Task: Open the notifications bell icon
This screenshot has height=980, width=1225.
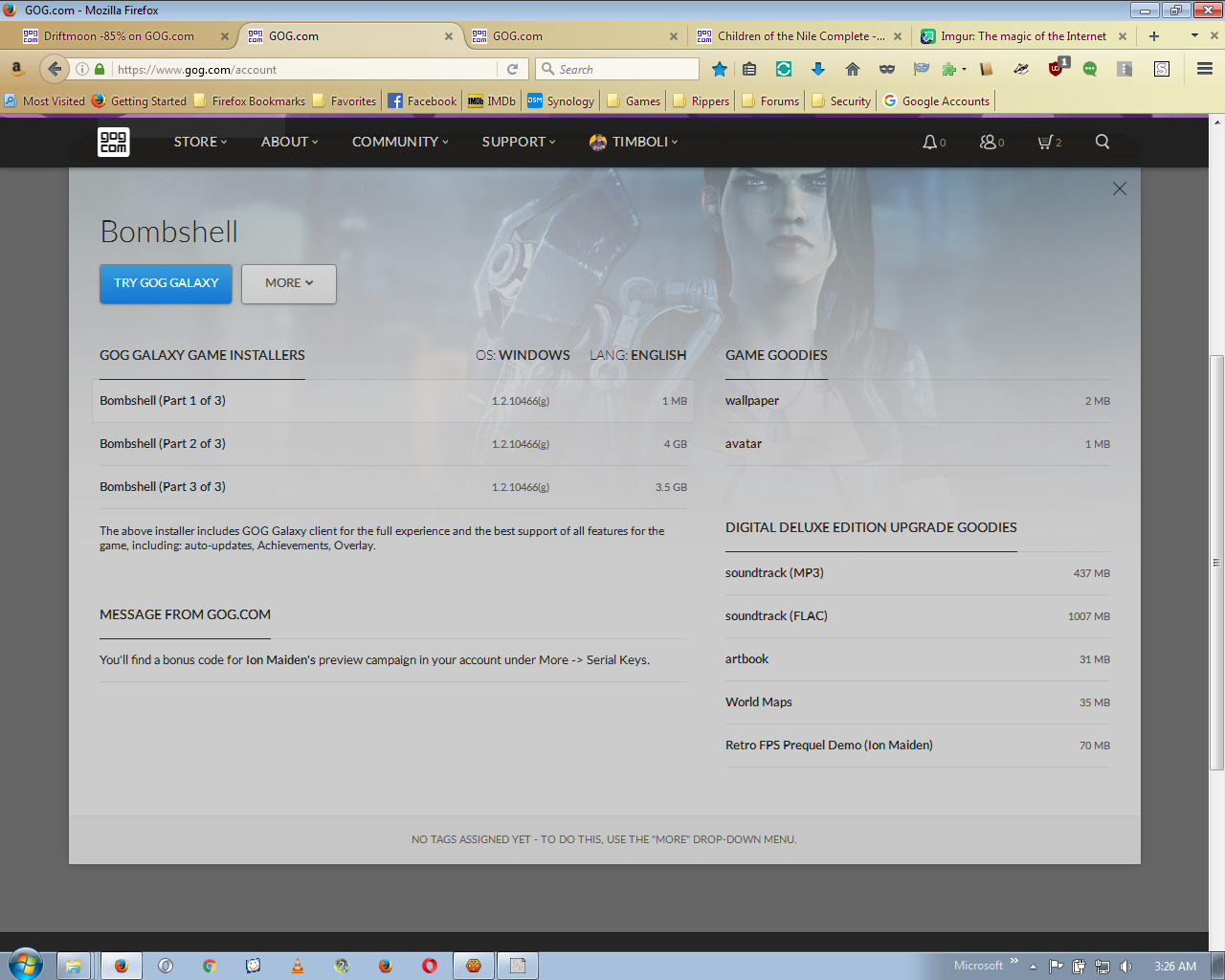Action: point(929,142)
